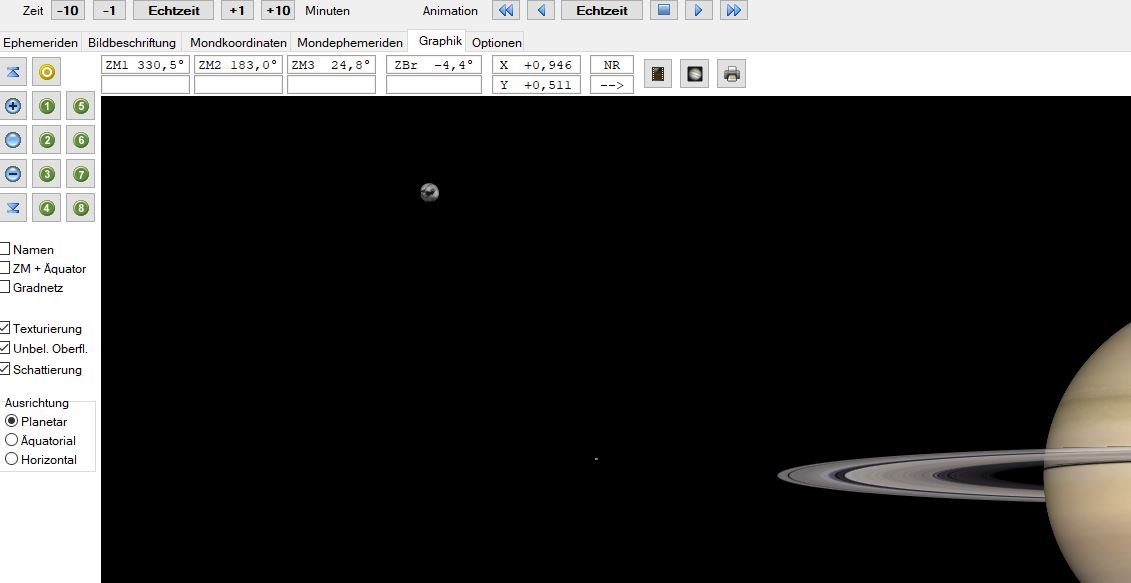1131x583 pixels.
Task: Uncheck the Schattierung option
Action: (x=5, y=369)
